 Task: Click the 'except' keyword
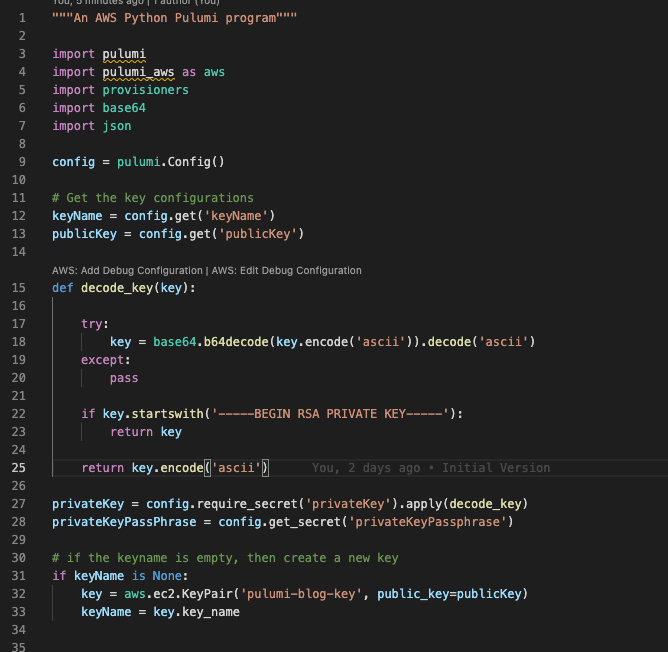tap(102, 360)
